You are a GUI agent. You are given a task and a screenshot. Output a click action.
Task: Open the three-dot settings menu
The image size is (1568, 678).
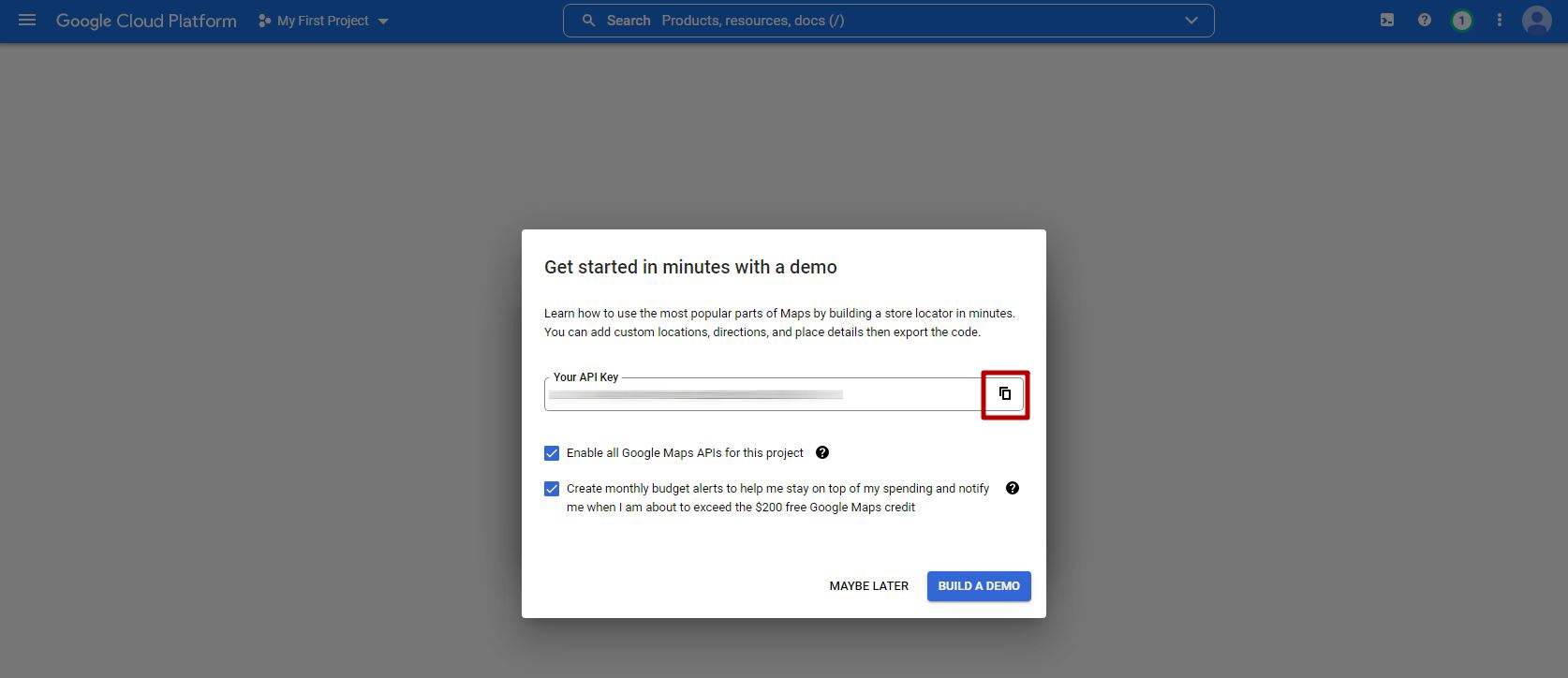click(1499, 20)
